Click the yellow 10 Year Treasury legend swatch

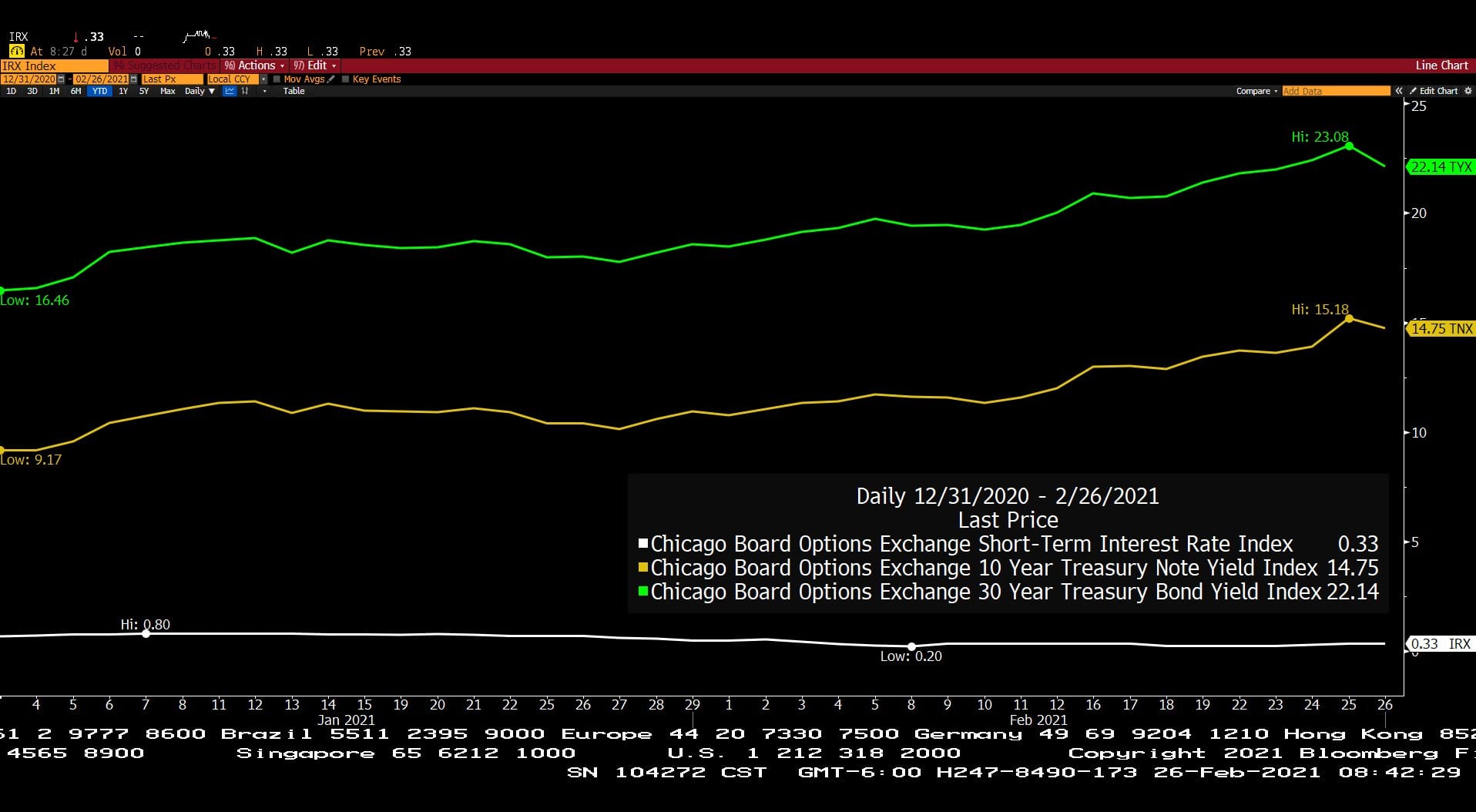(642, 568)
